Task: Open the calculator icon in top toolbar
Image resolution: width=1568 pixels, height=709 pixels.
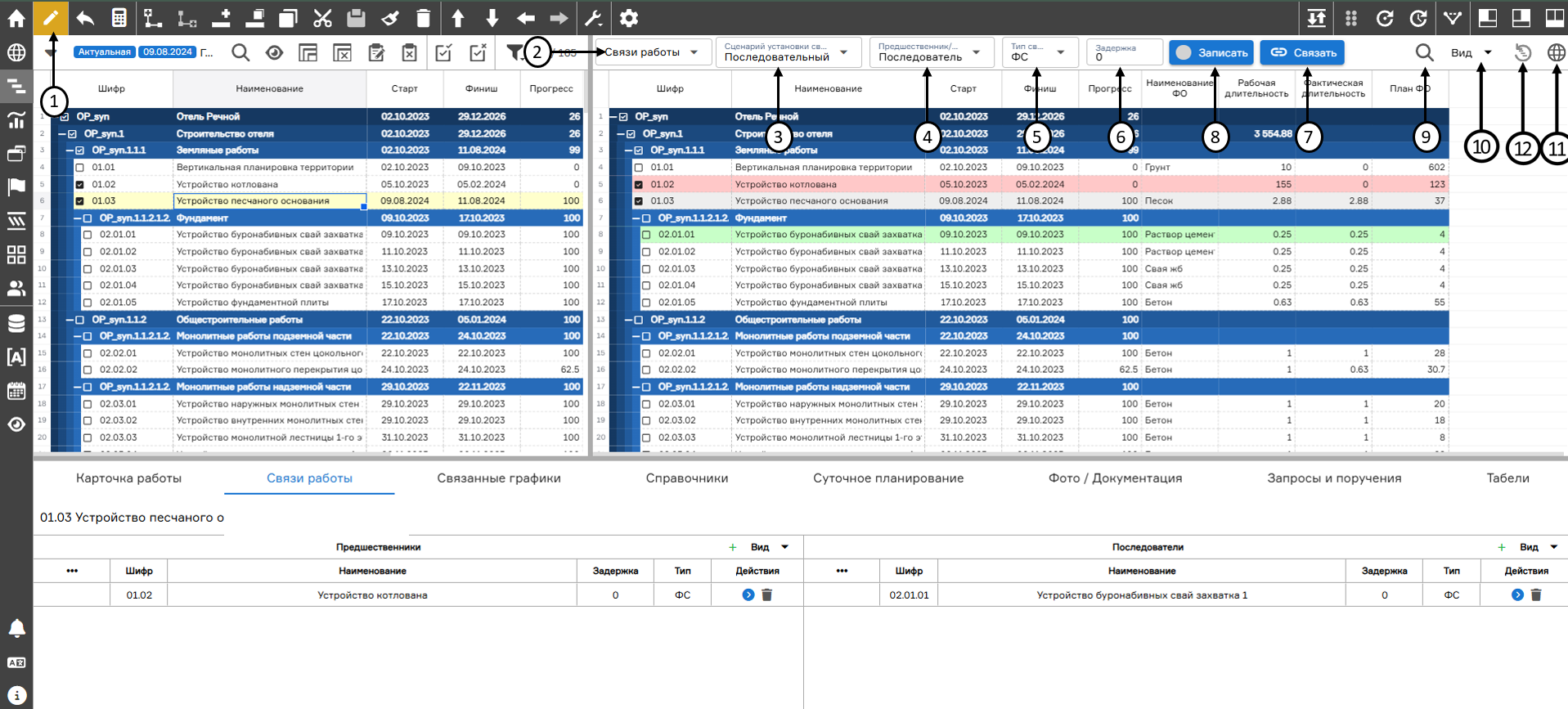Action: pos(119,18)
